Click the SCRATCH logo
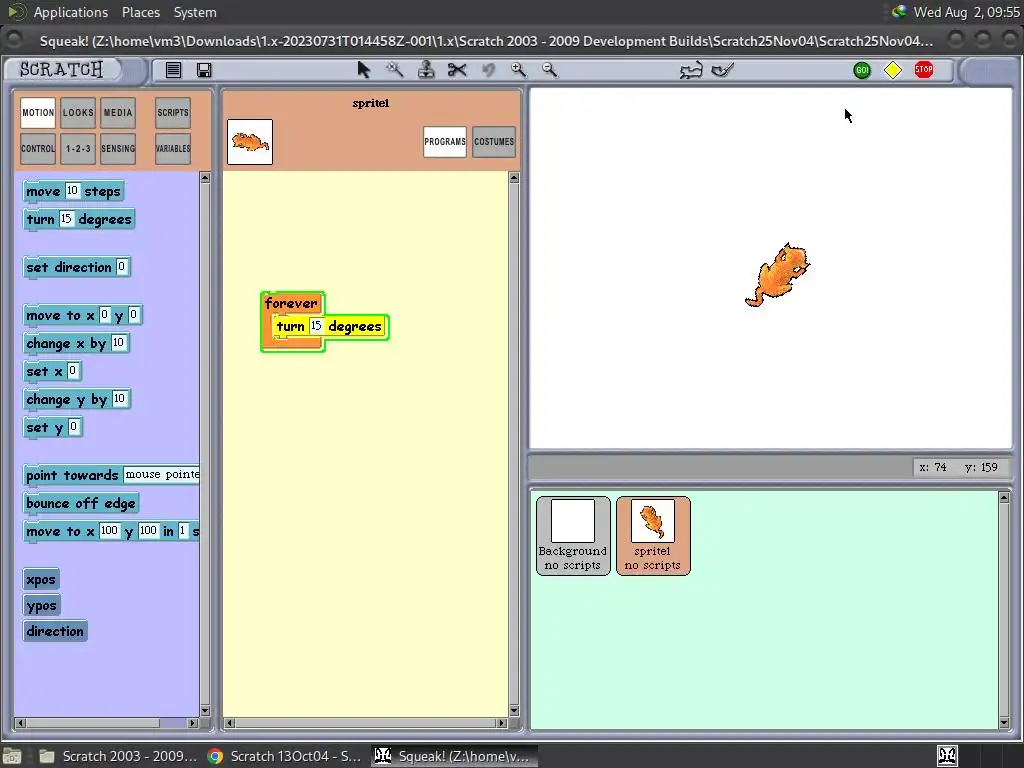 [x=61, y=69]
